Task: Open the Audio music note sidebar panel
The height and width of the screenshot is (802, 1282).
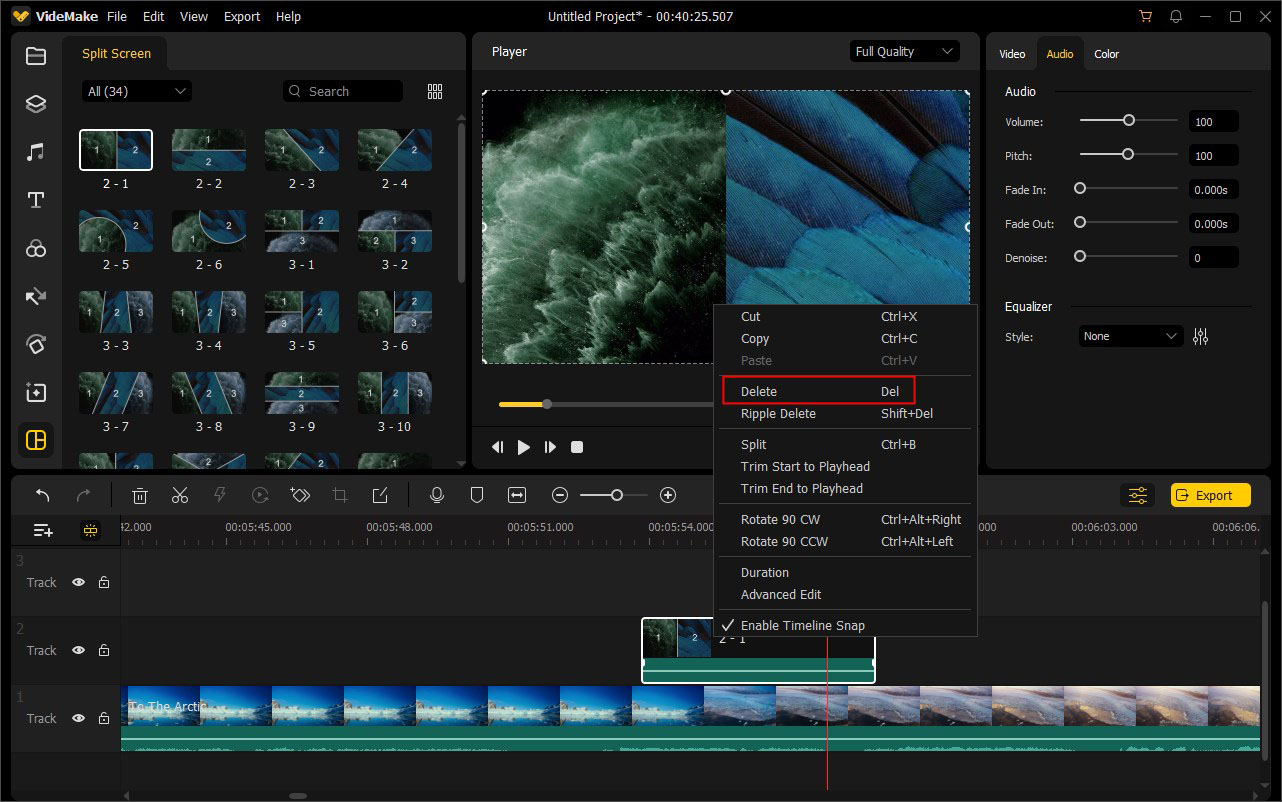Action: point(36,152)
